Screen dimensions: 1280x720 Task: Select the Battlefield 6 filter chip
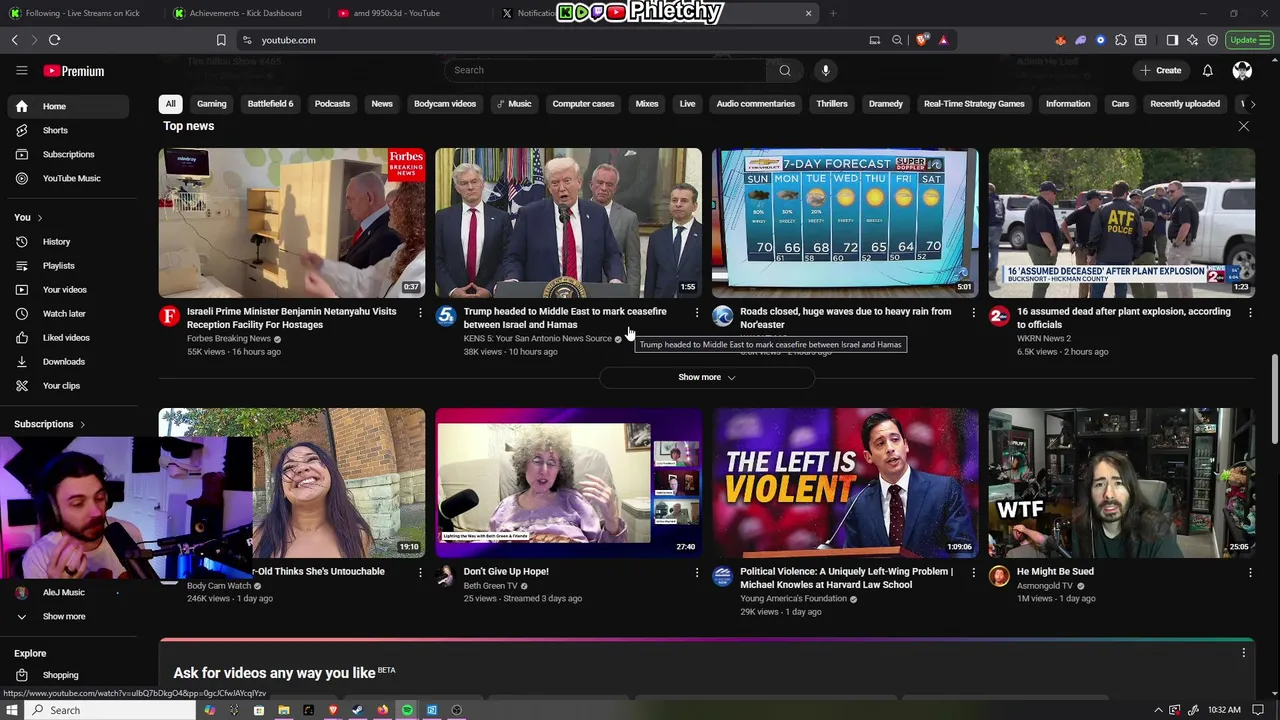coord(270,104)
